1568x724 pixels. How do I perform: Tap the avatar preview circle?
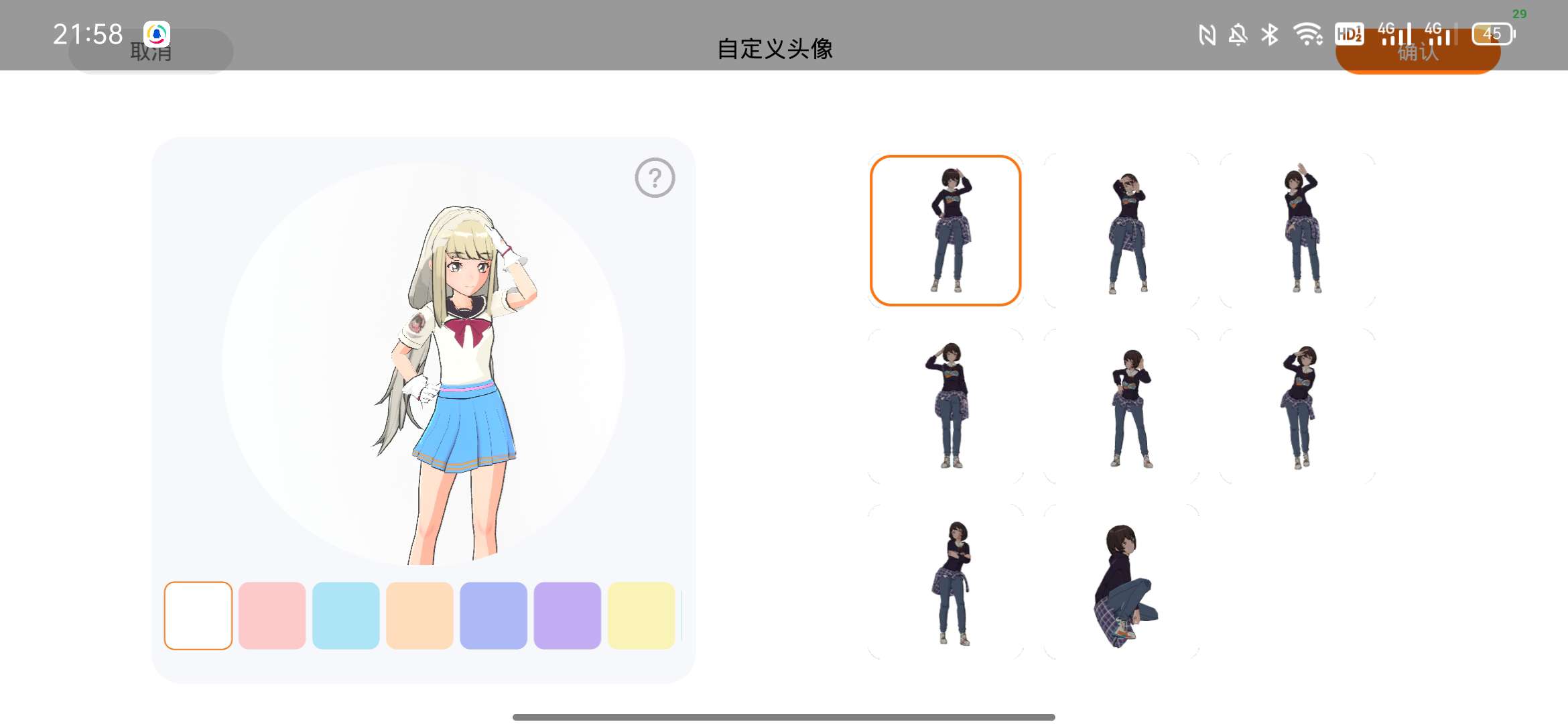pos(423,365)
